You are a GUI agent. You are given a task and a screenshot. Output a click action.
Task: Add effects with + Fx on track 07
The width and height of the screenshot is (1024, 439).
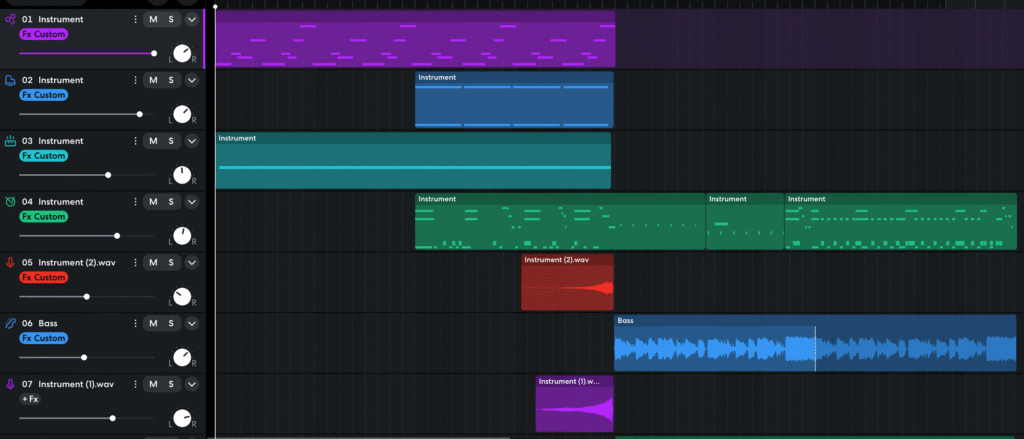pyautogui.click(x=30, y=399)
